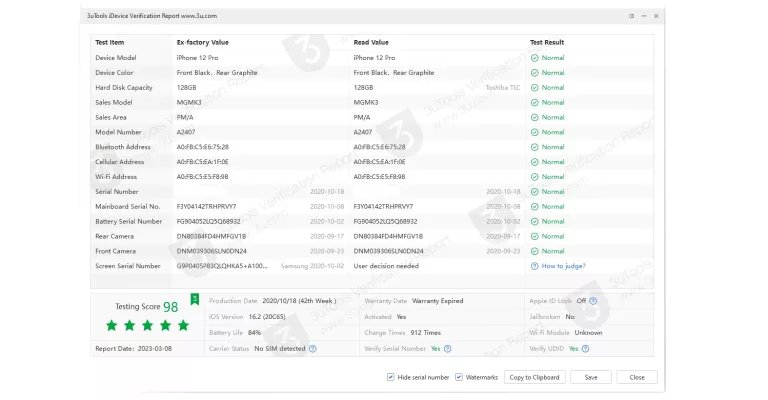Screen dimensions: 768x400
Task: Select the read value A2407
Action: (x=363, y=132)
